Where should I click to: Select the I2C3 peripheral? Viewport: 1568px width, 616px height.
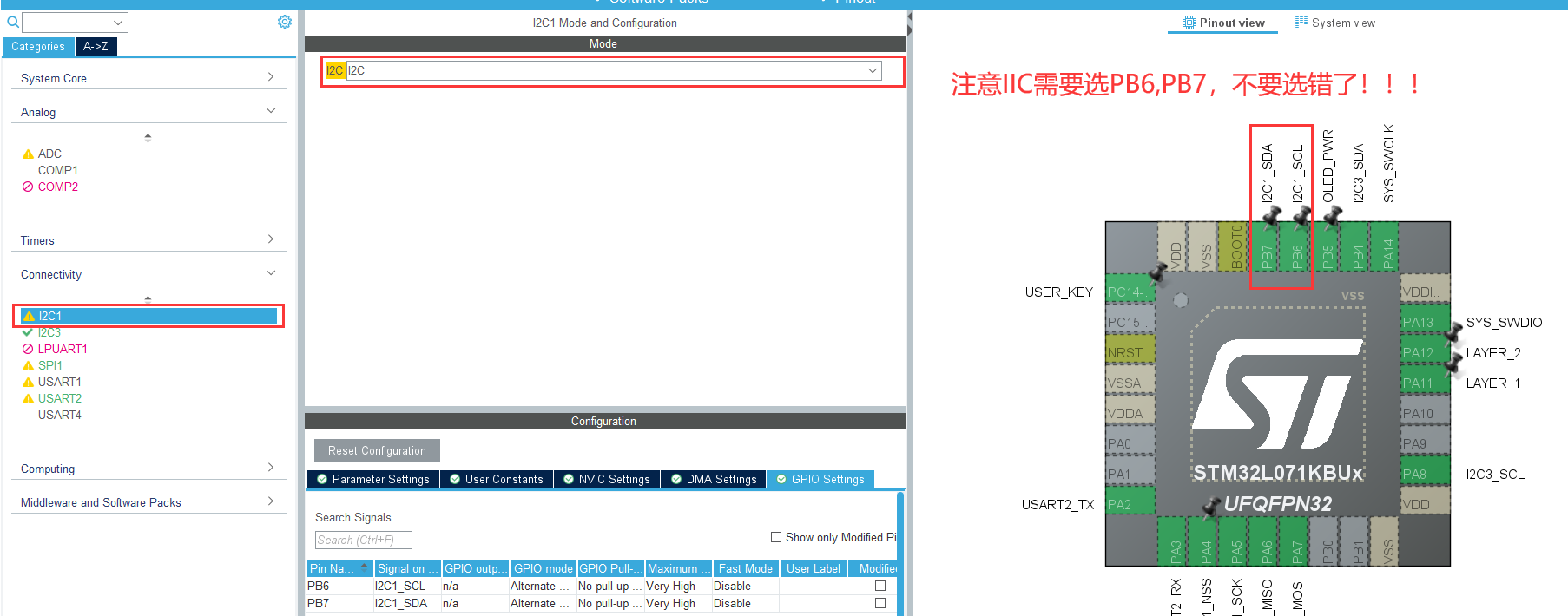click(x=49, y=332)
